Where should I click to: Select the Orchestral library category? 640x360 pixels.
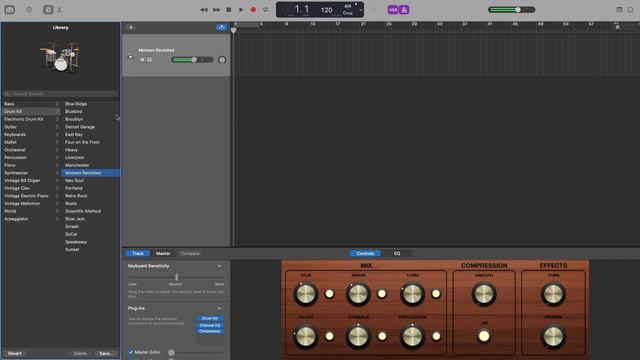pyautogui.click(x=31, y=150)
